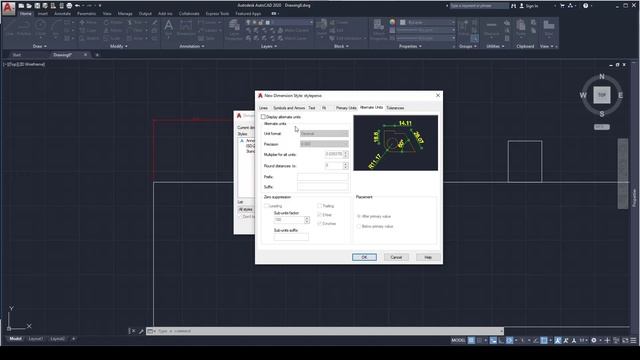Expand the Properties panel flyout
Viewport: 640px width, 360px height.
click(410, 46)
